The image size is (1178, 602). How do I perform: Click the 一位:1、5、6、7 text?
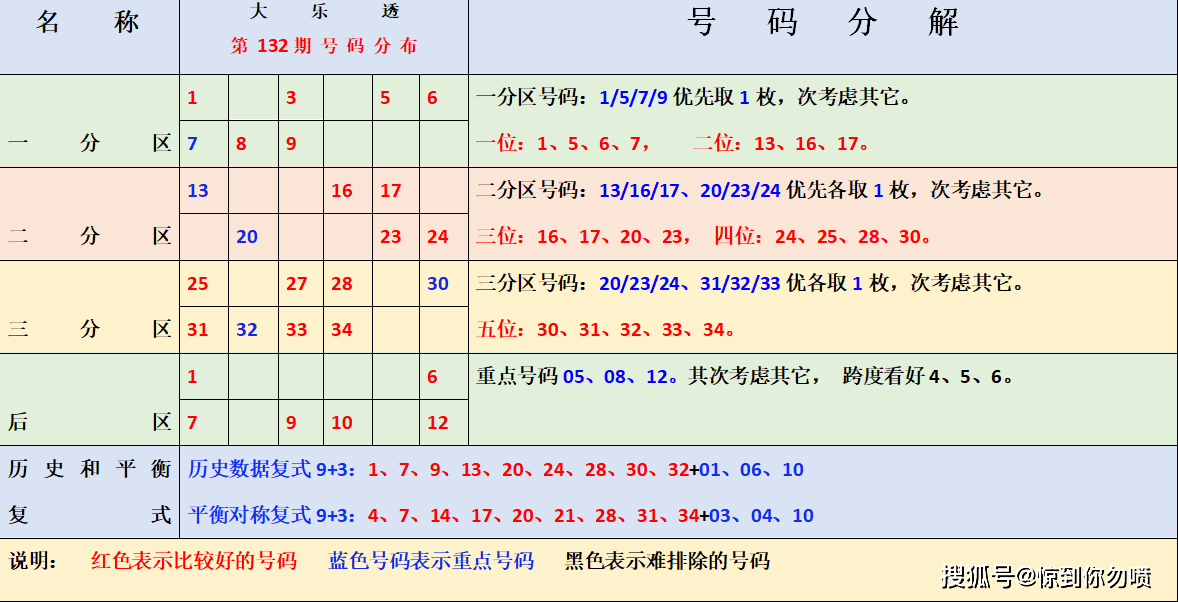[x=563, y=143]
